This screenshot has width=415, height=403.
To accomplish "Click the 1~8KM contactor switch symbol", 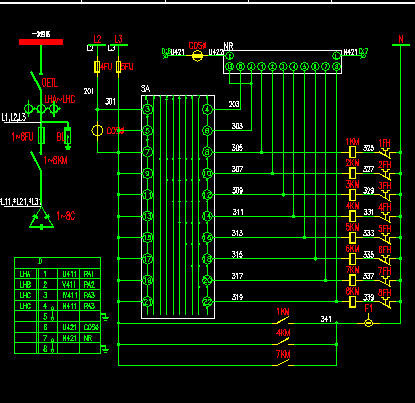I will pyautogui.click(x=36, y=162).
